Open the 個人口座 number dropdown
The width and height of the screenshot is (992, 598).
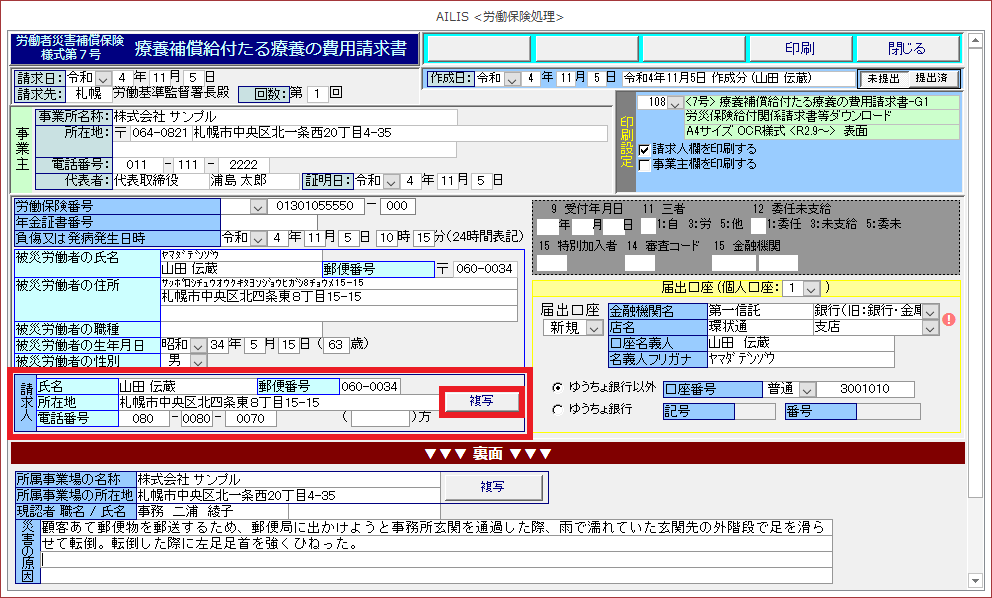(809, 288)
